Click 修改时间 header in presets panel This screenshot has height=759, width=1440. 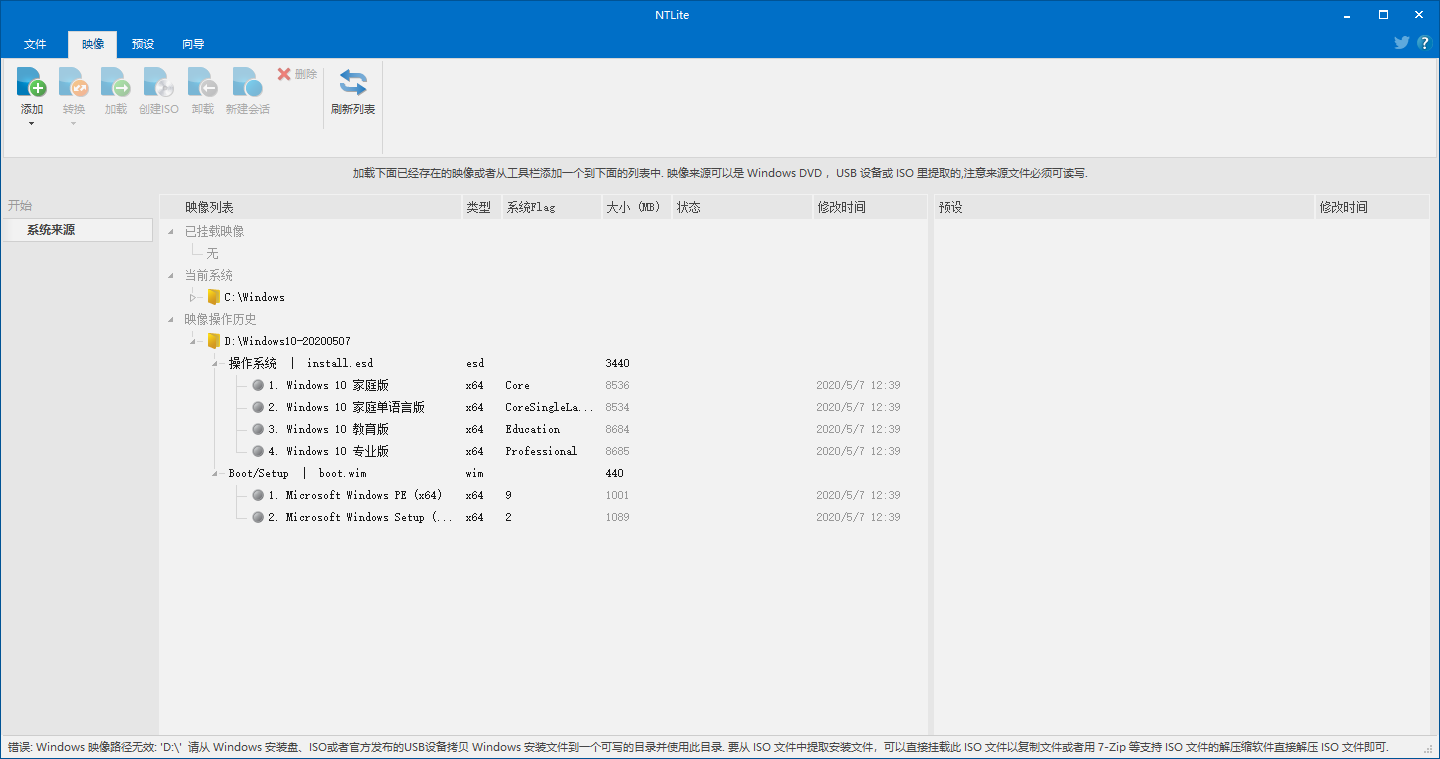(x=1372, y=207)
